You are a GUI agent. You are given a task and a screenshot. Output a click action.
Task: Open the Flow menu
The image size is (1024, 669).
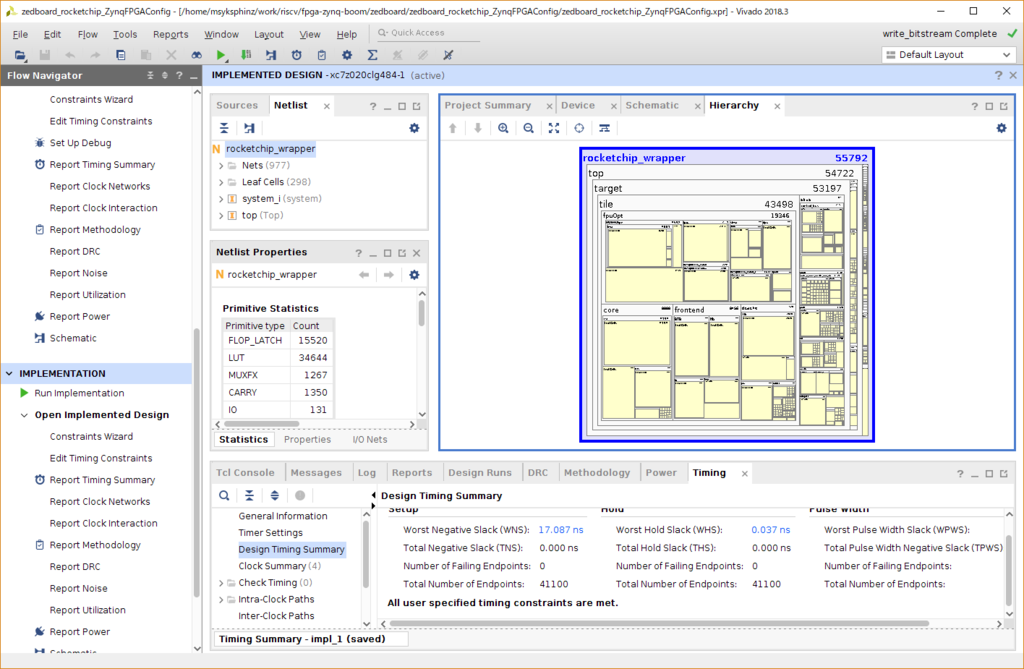tap(87, 34)
